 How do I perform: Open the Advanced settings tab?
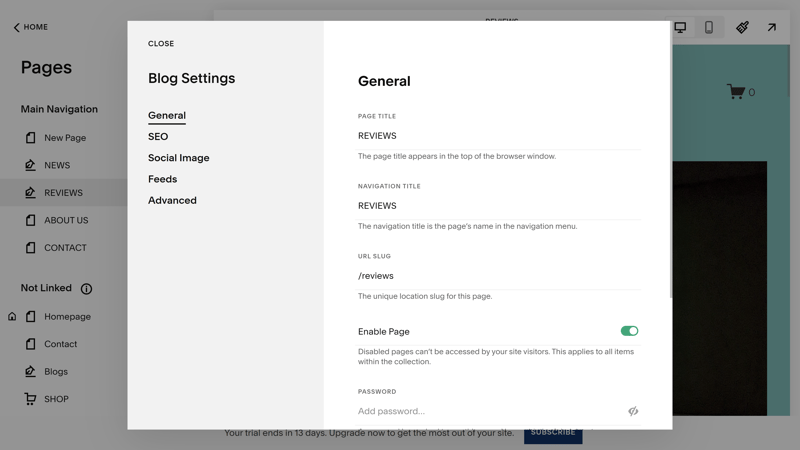(172, 201)
